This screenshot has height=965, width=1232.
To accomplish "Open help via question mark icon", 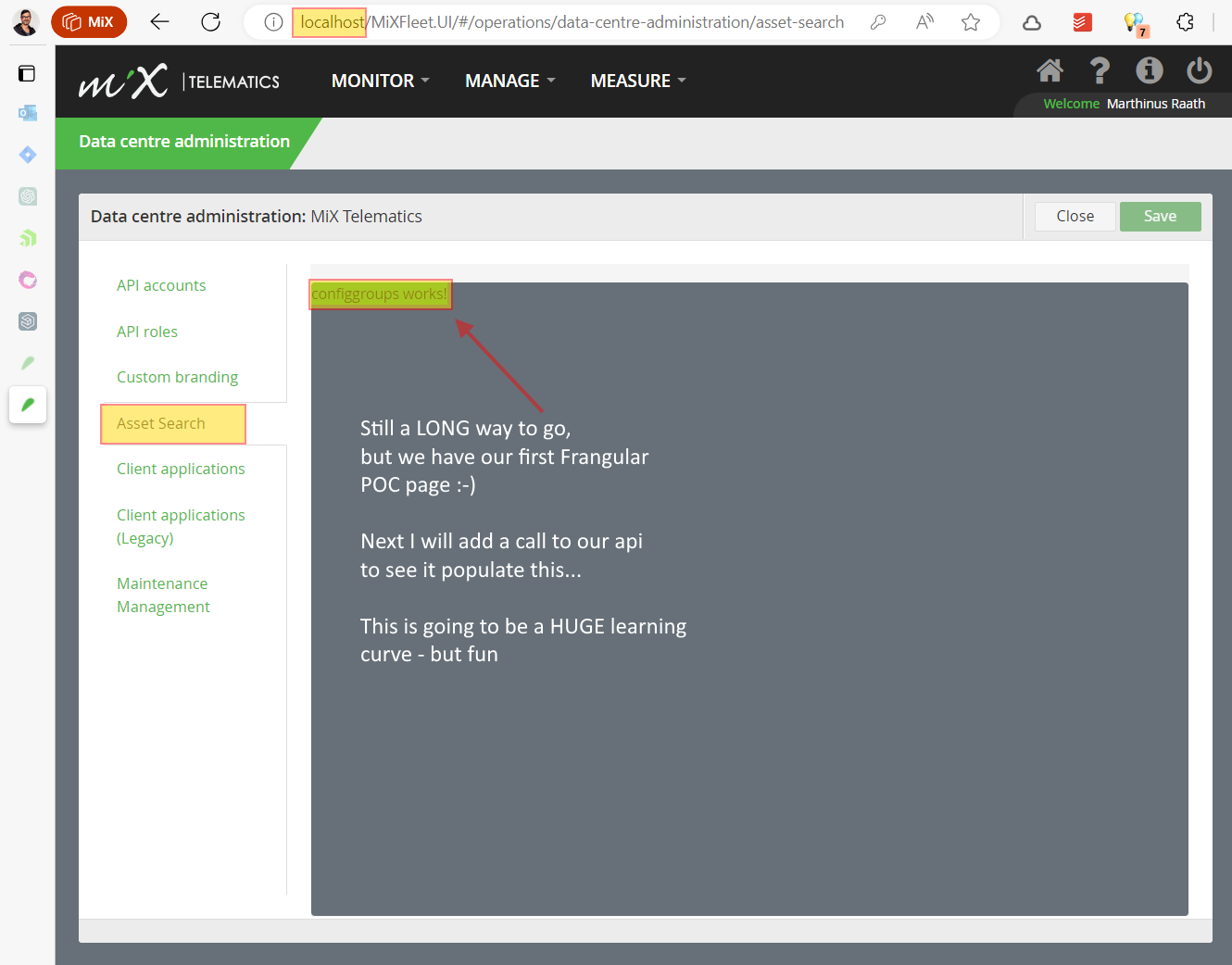I will point(1100,70).
